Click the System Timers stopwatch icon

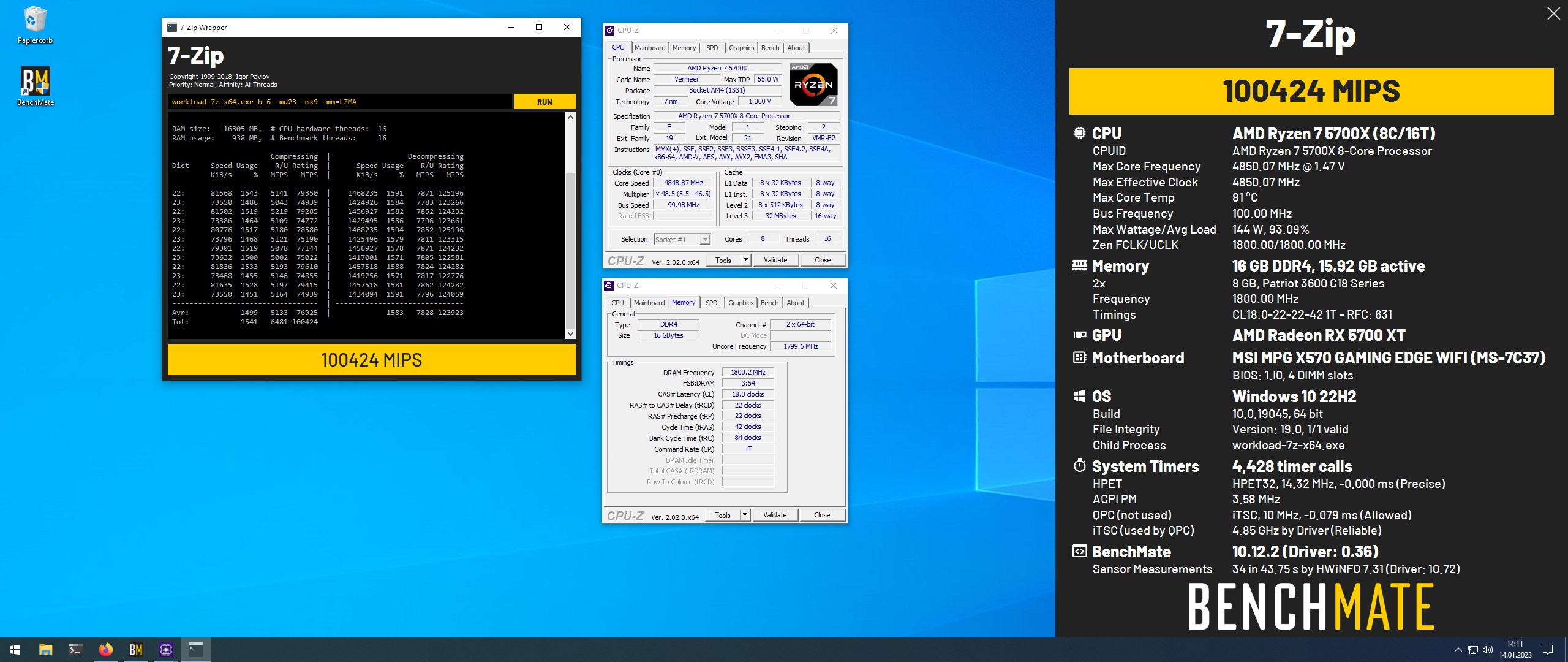(x=1079, y=465)
